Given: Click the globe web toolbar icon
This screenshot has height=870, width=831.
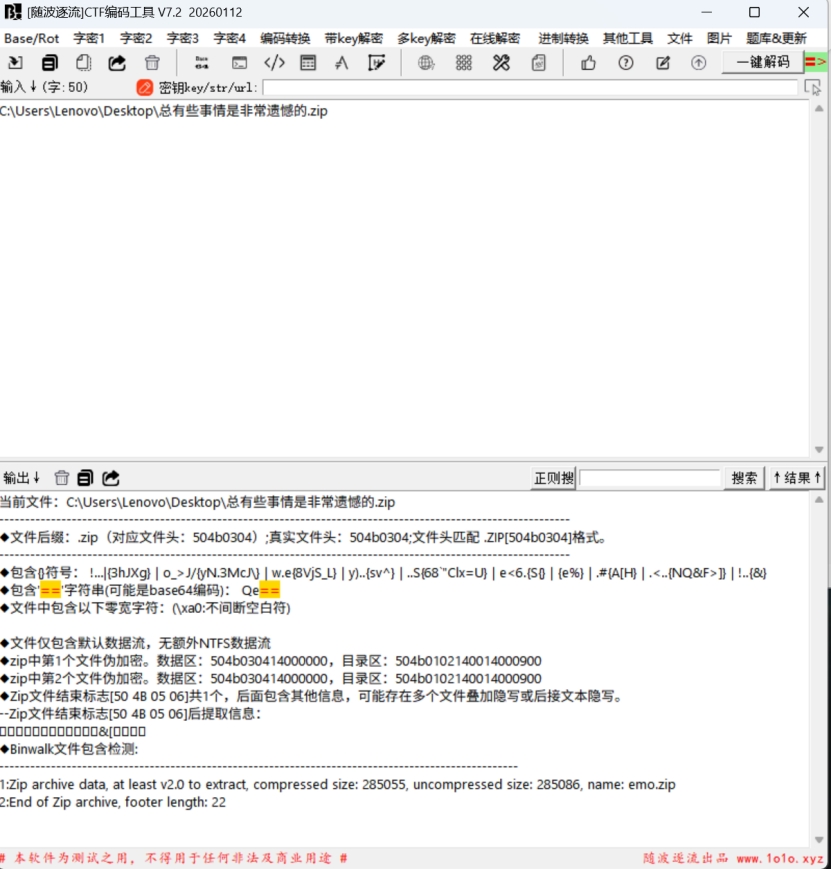Looking at the screenshot, I should coord(426,63).
